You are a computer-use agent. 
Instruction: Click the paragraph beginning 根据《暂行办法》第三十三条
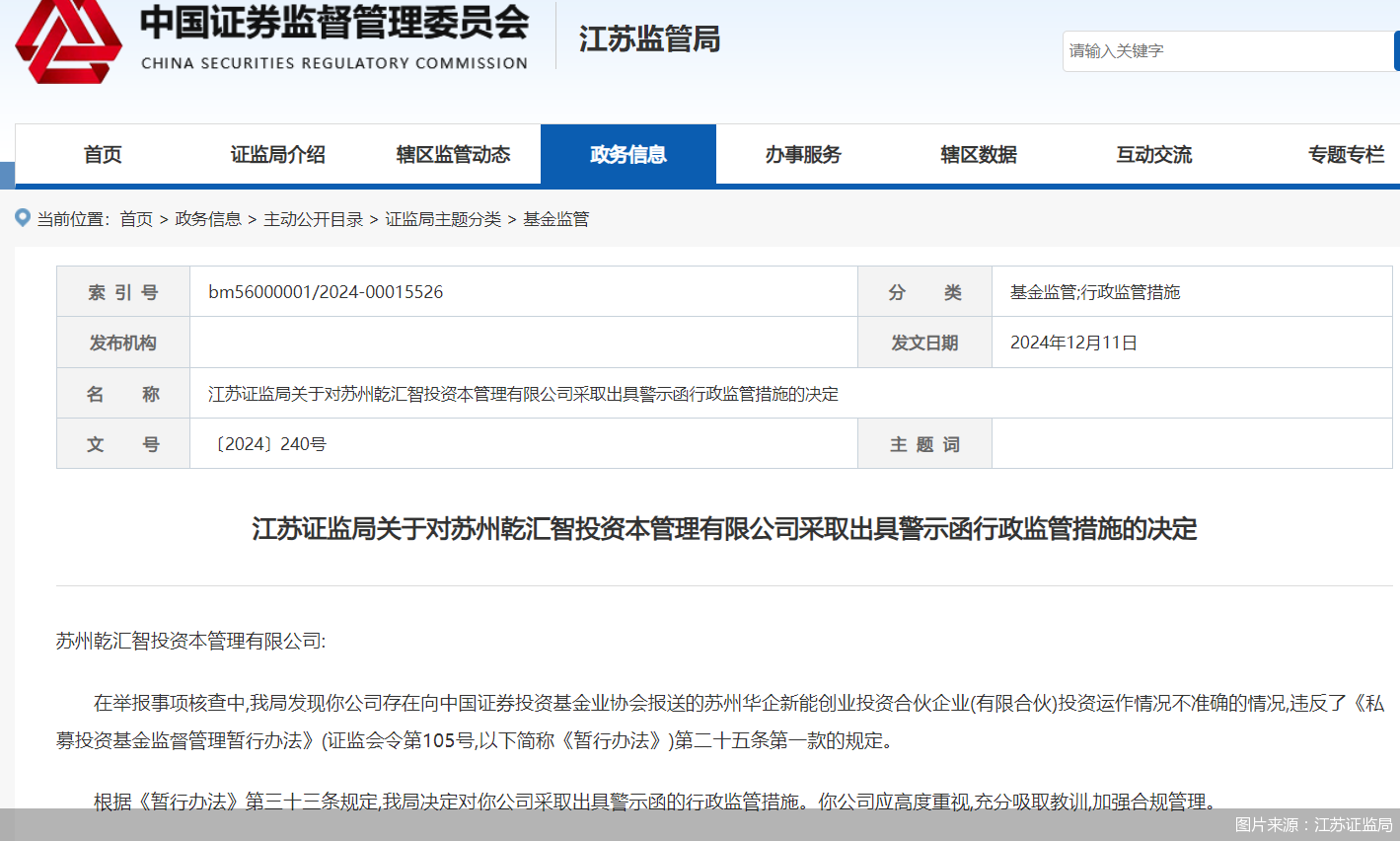(656, 802)
